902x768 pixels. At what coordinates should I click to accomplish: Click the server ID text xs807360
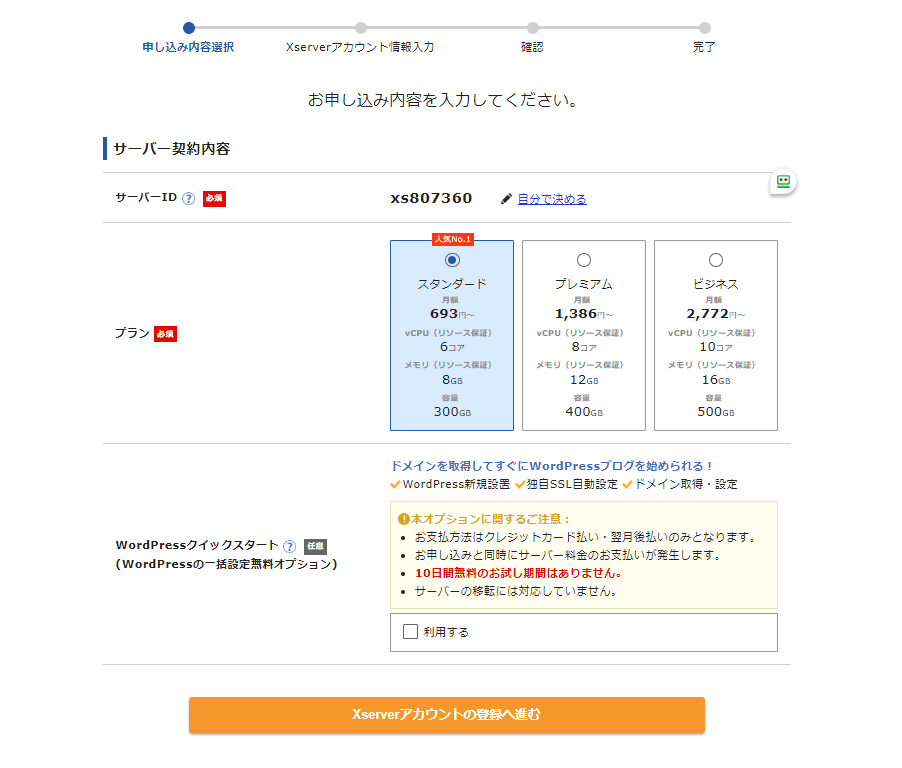coord(431,198)
